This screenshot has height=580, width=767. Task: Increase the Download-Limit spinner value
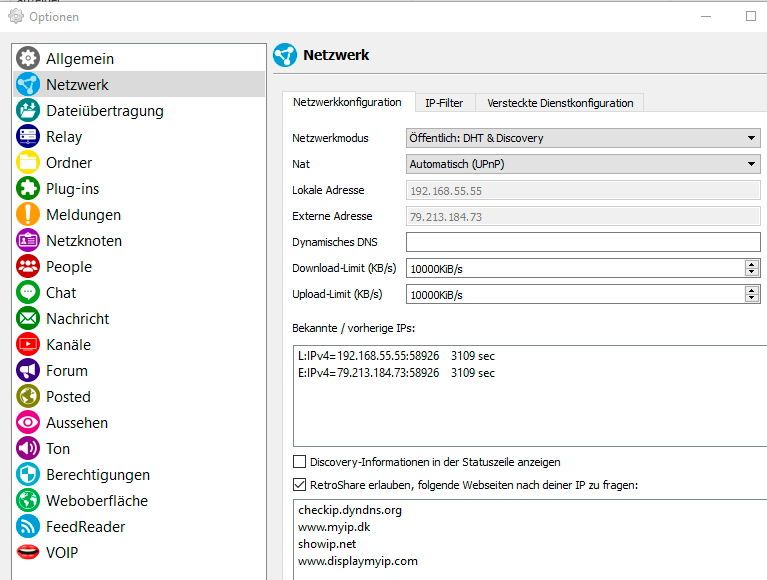pos(752,264)
